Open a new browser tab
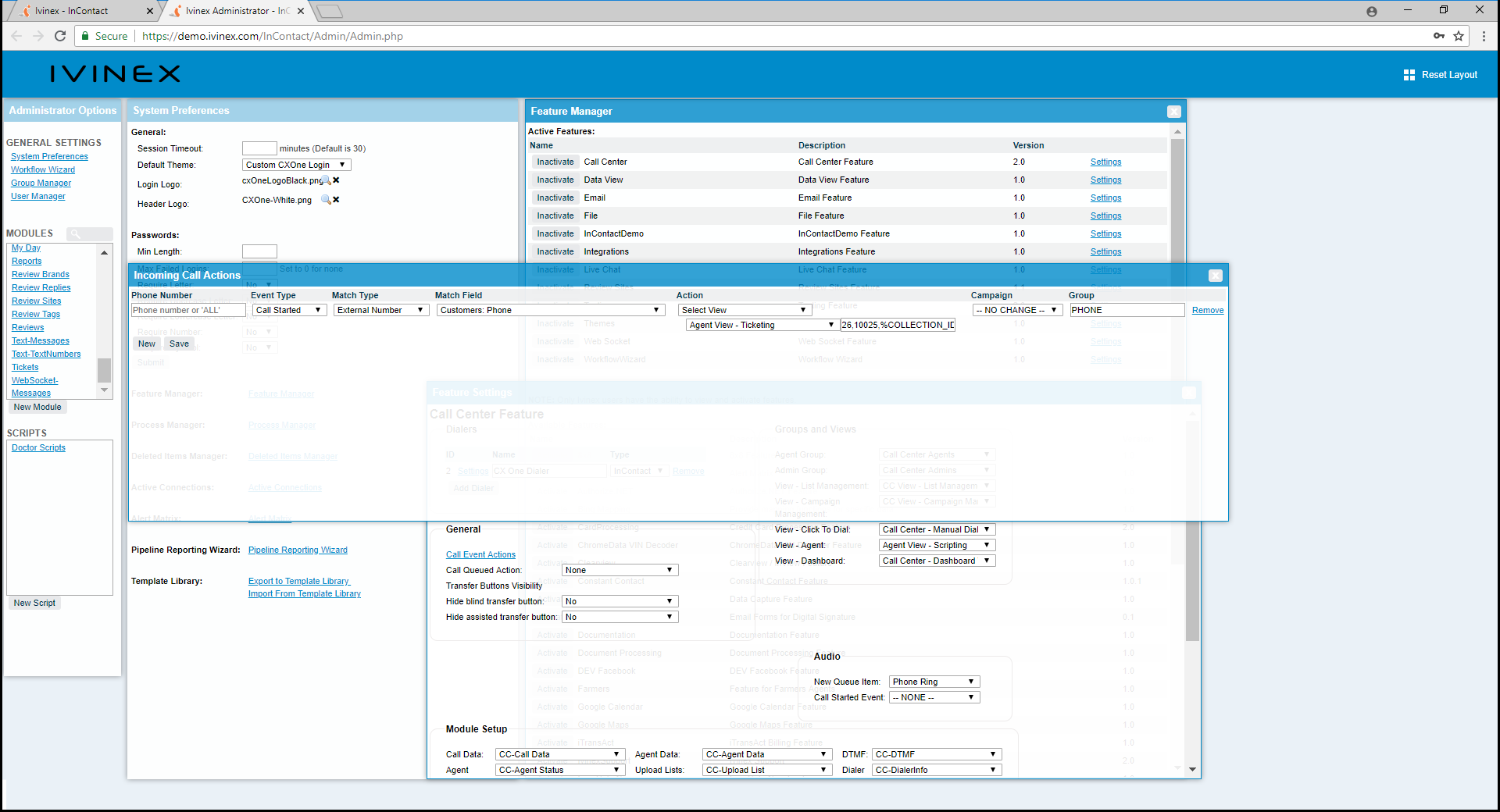 330,11
